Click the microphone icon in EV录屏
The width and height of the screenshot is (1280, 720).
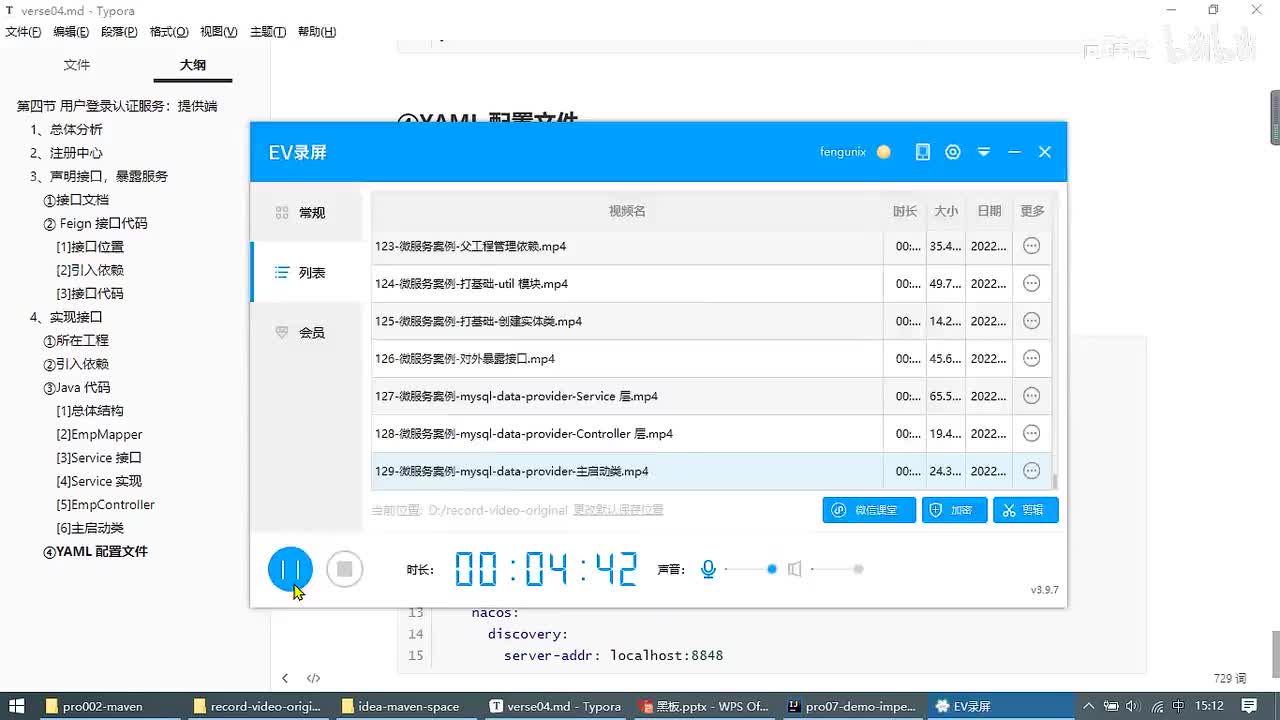(x=708, y=569)
